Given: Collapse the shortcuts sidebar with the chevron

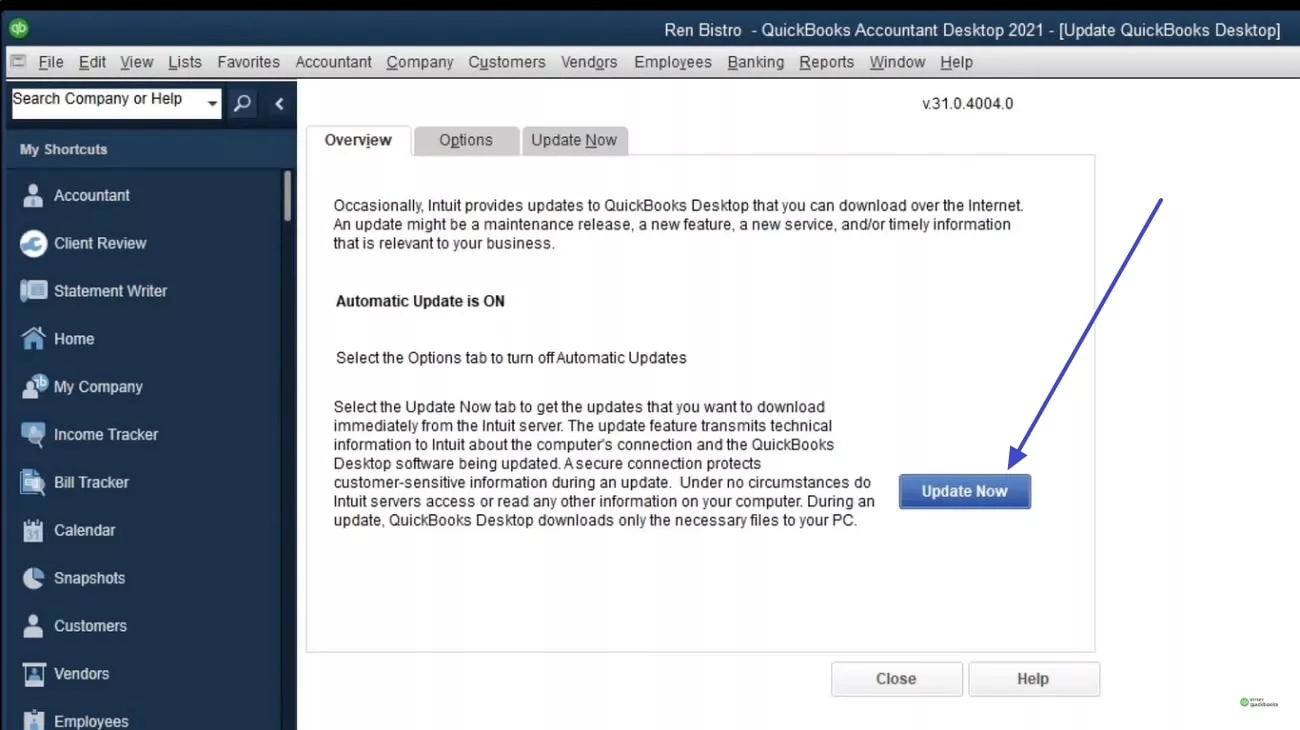Looking at the screenshot, I should pyautogui.click(x=279, y=103).
